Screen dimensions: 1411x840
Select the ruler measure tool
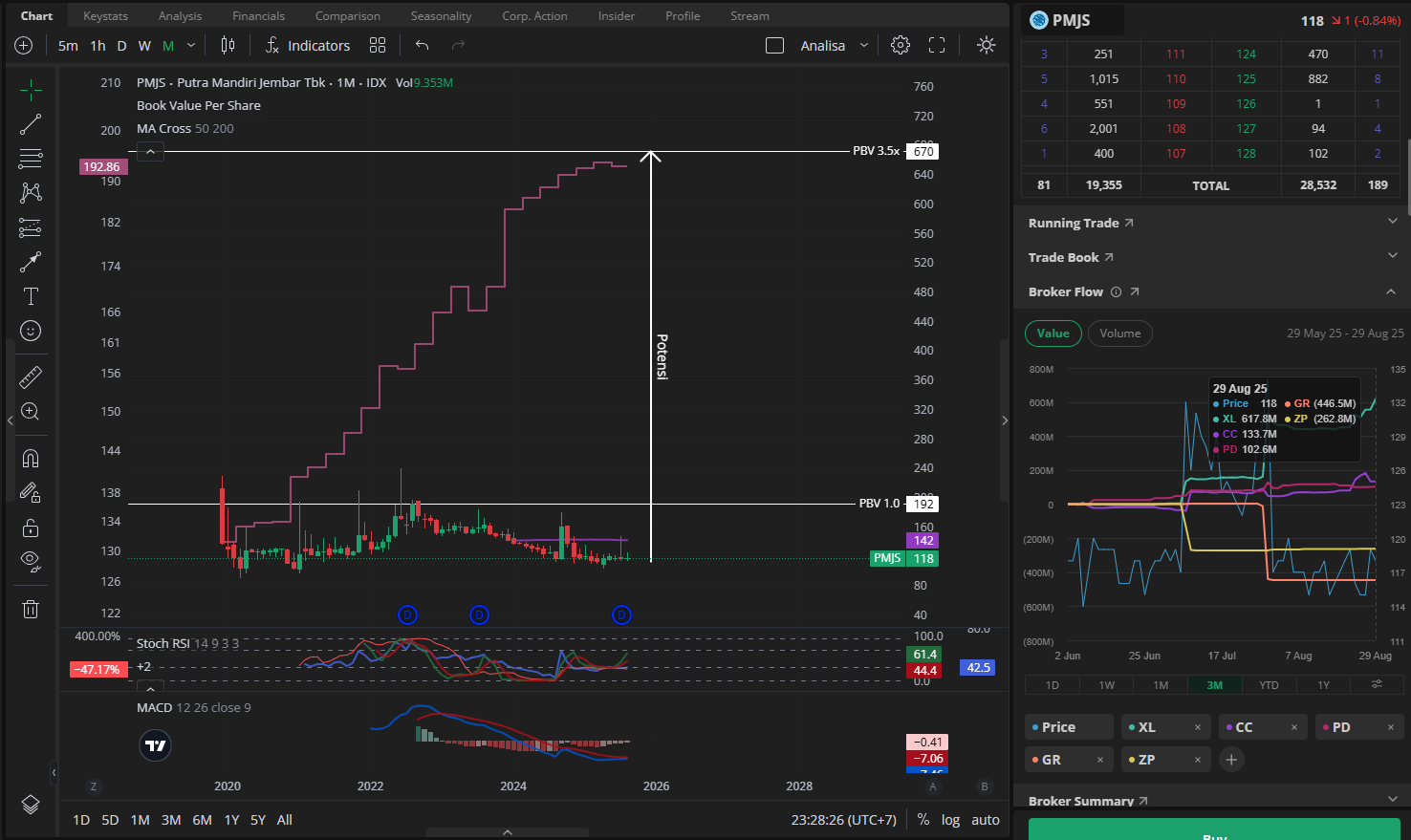[x=31, y=377]
